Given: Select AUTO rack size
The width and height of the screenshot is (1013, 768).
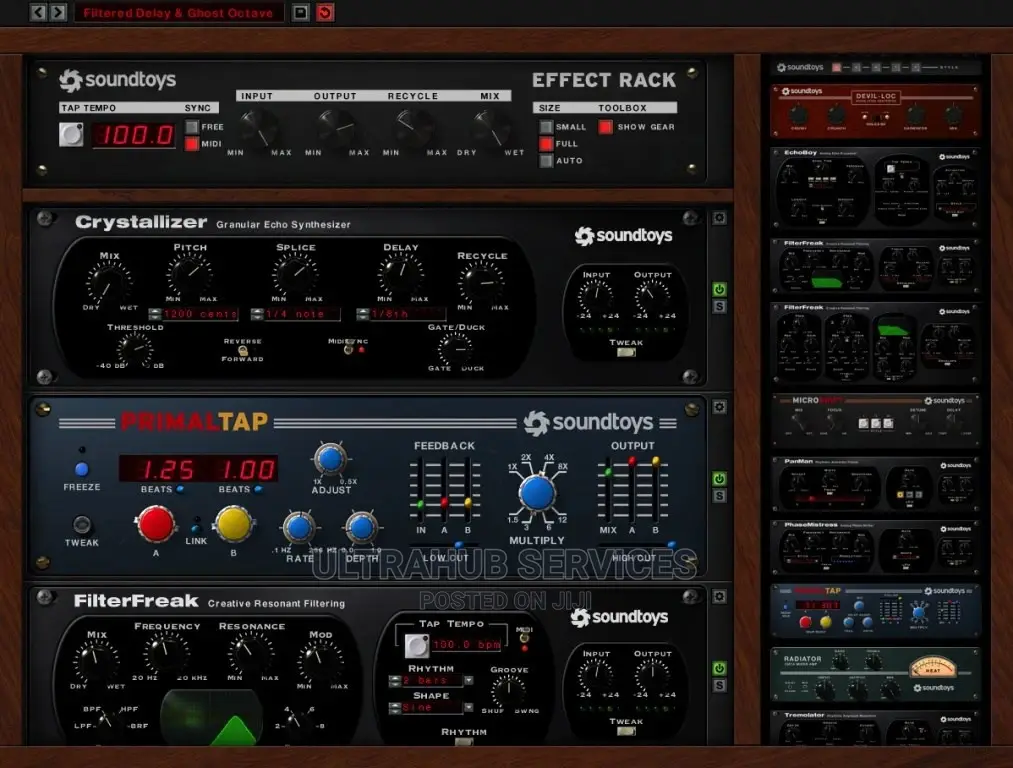Looking at the screenshot, I should [x=547, y=160].
